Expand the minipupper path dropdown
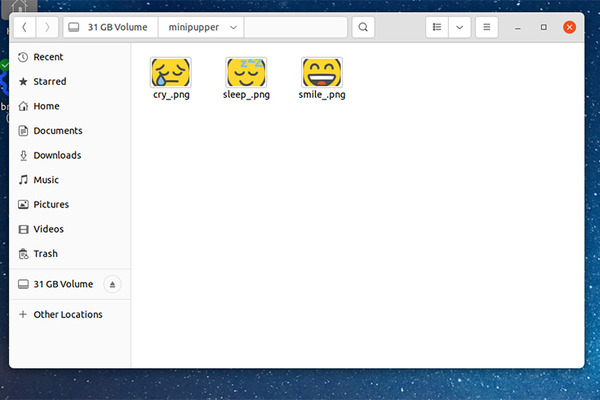The image size is (600, 400). tap(233, 27)
